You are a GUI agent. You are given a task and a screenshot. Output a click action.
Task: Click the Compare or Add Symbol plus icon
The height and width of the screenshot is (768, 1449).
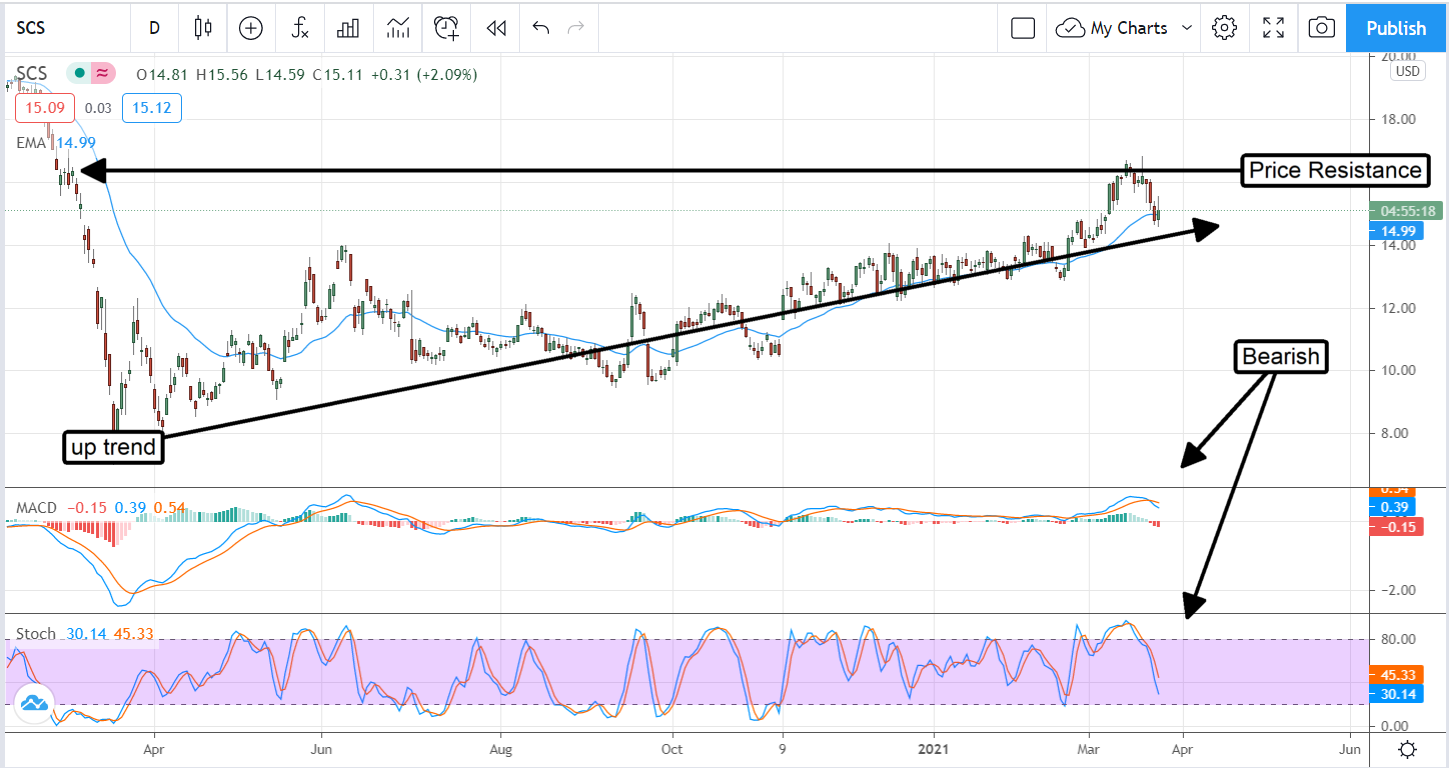250,28
